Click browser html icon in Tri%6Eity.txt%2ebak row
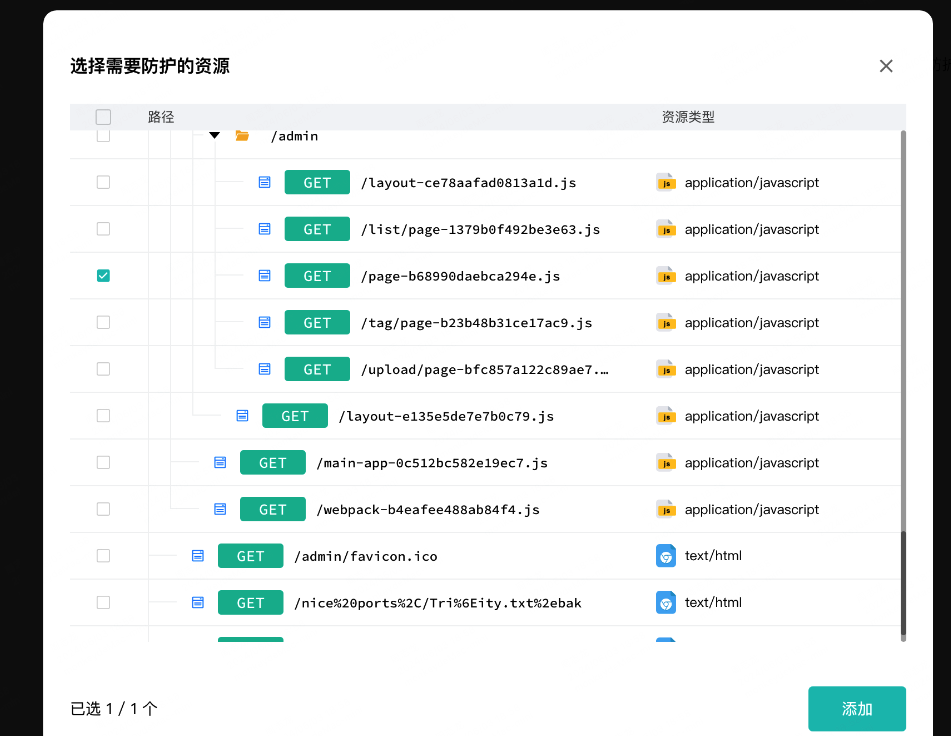Screen dimensions: 951x736 [666, 602]
